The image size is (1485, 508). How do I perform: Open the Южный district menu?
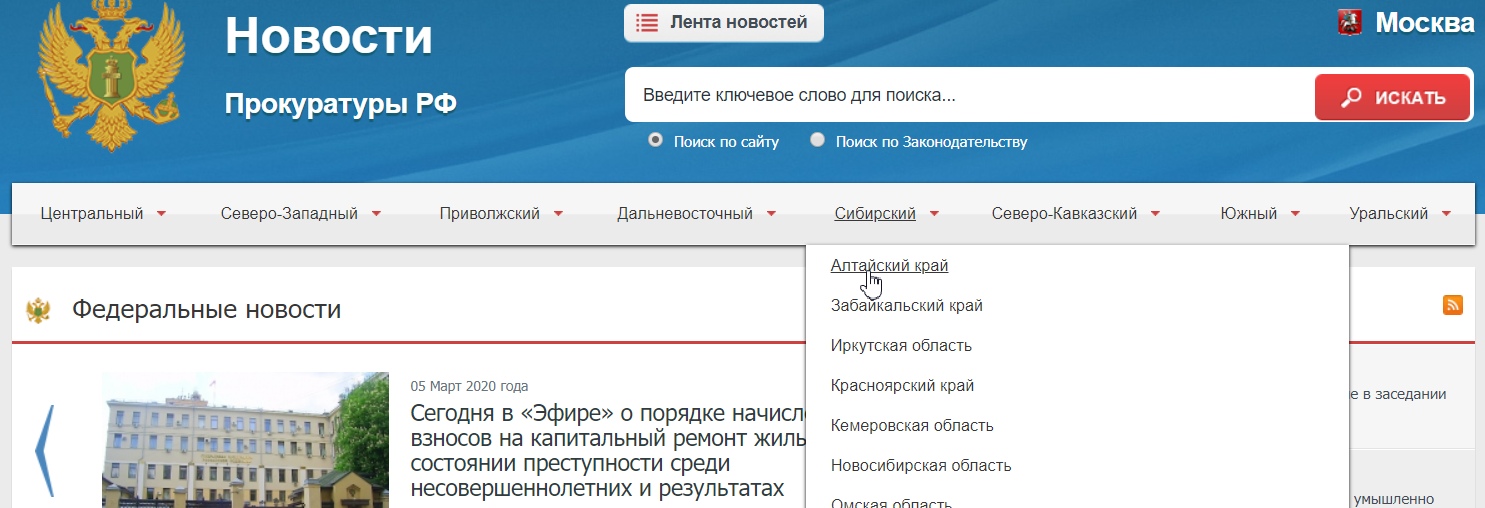[1249, 213]
